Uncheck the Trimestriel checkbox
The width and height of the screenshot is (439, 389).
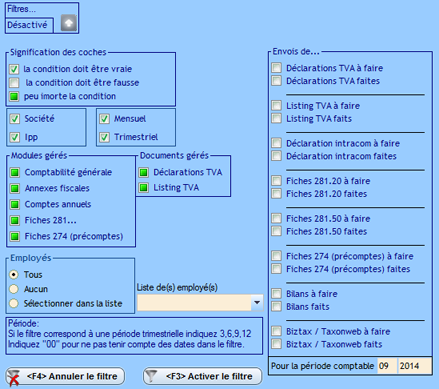104,137
